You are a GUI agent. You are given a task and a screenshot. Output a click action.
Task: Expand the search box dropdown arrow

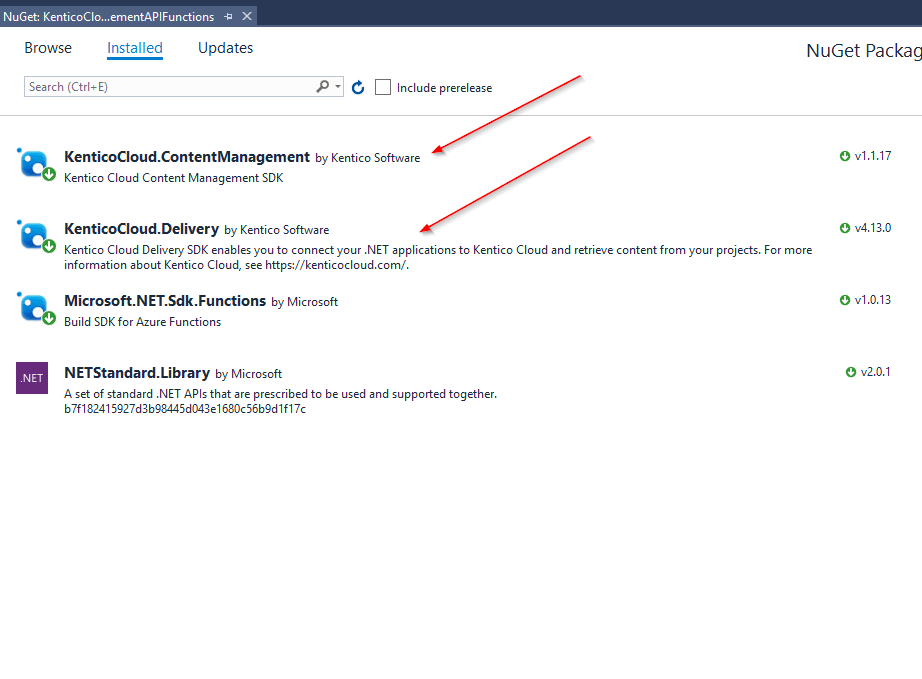point(339,87)
